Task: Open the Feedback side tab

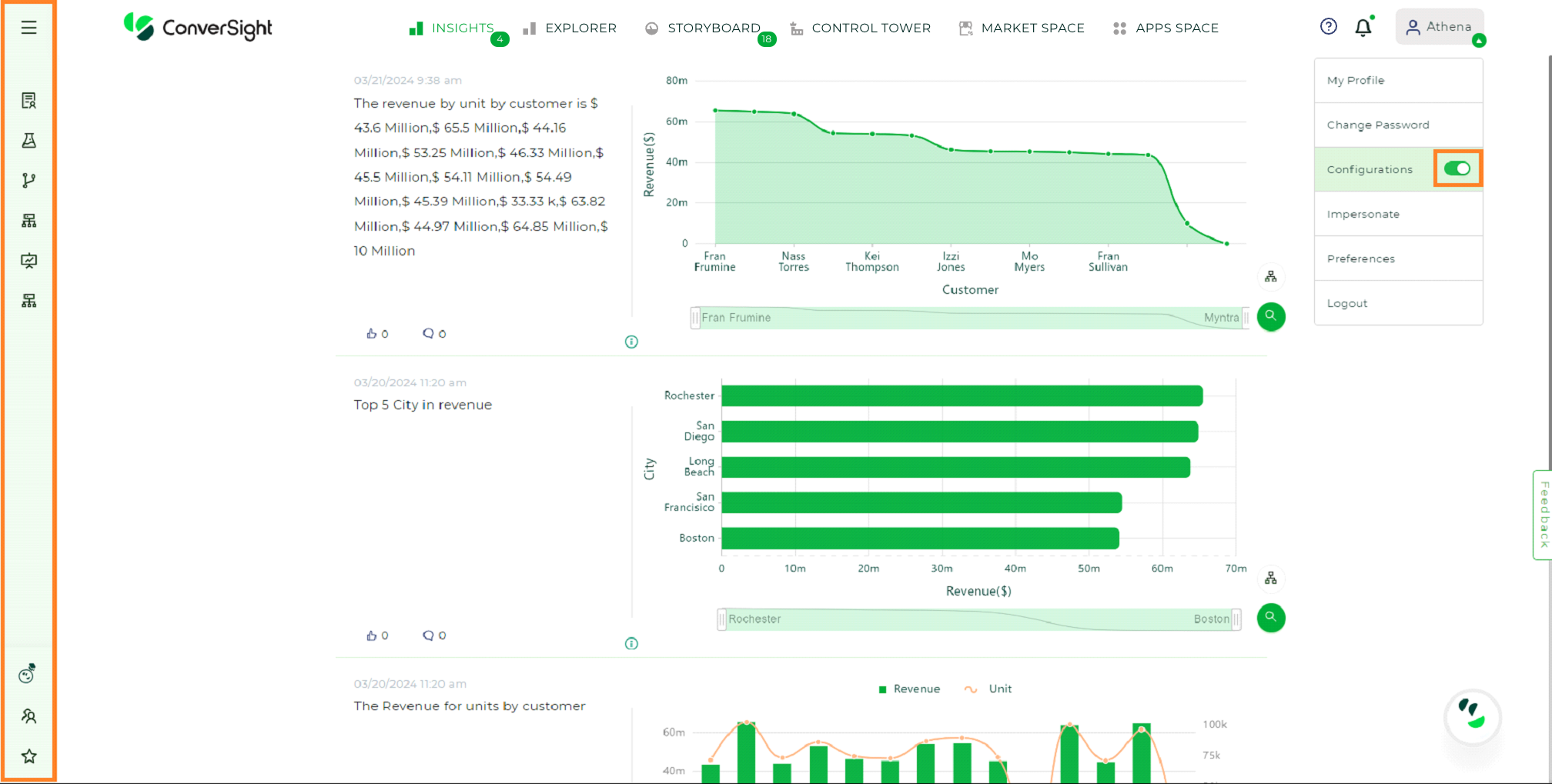Action: coord(1543,515)
